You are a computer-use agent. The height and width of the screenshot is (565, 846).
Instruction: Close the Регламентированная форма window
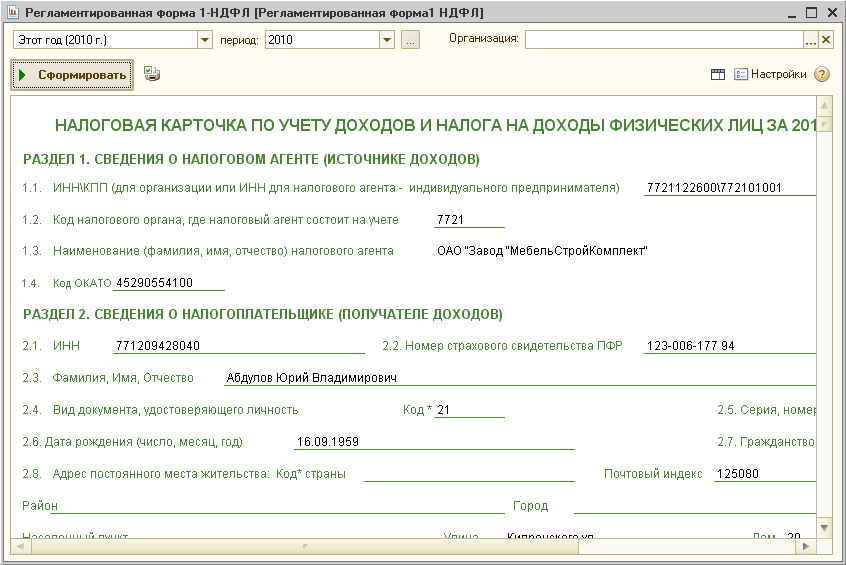(832, 12)
